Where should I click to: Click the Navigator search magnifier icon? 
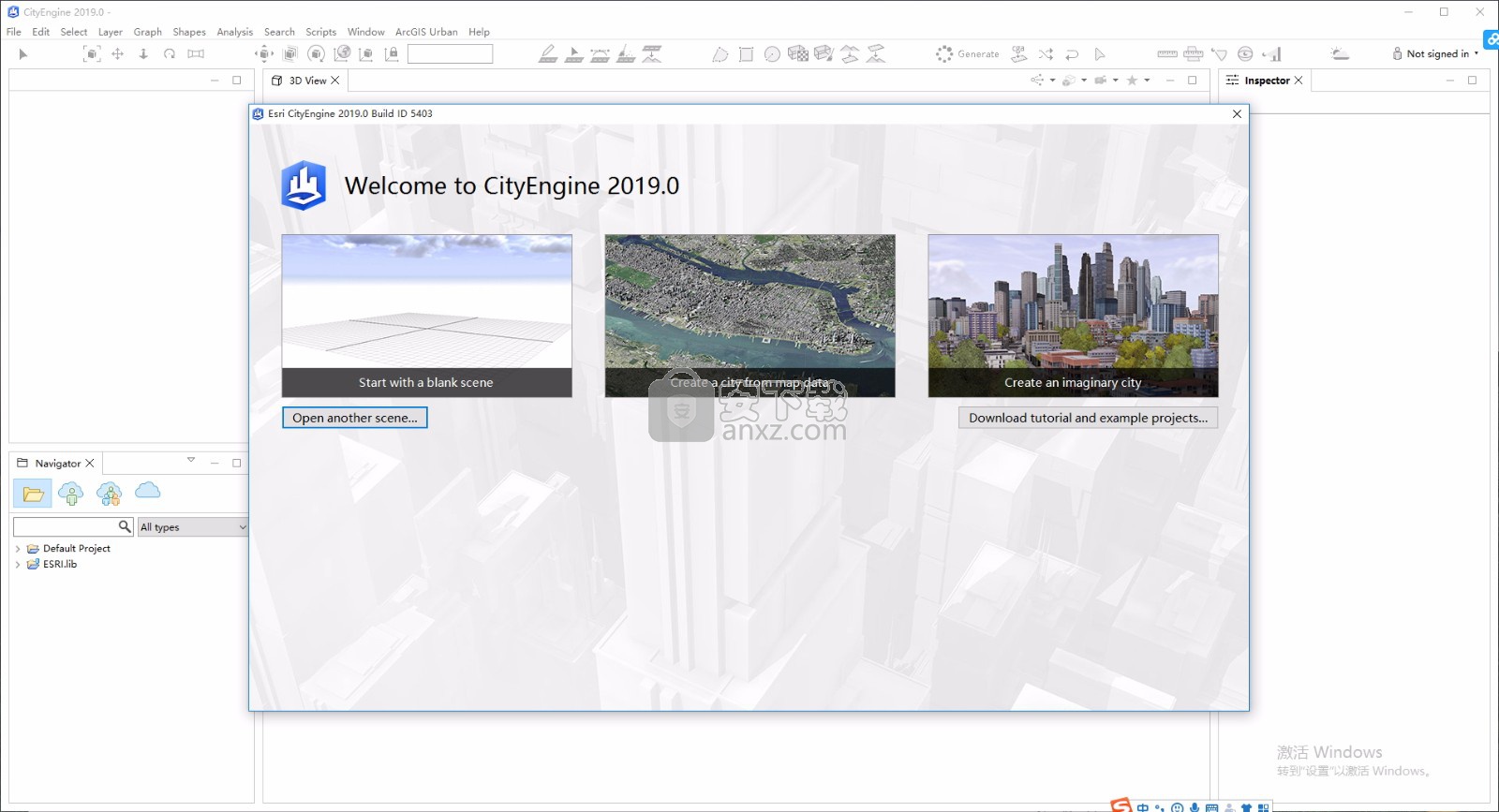click(x=125, y=527)
